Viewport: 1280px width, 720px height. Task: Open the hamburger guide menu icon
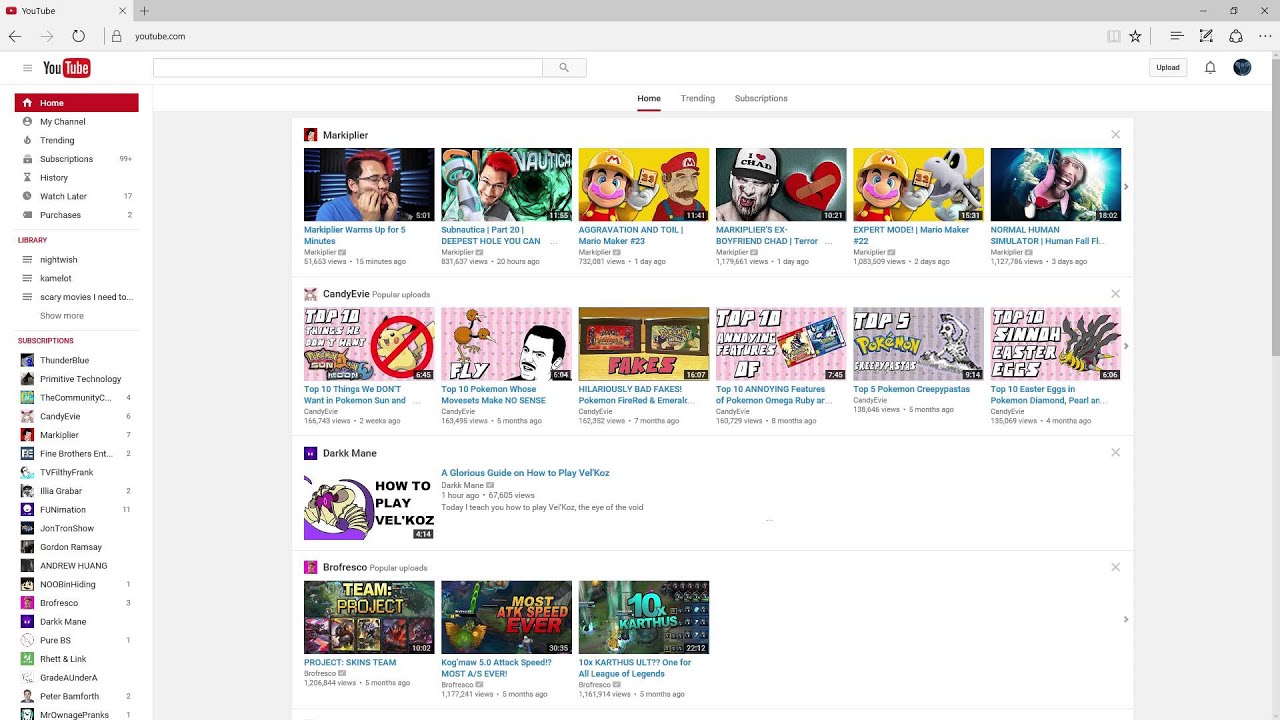pyautogui.click(x=27, y=68)
